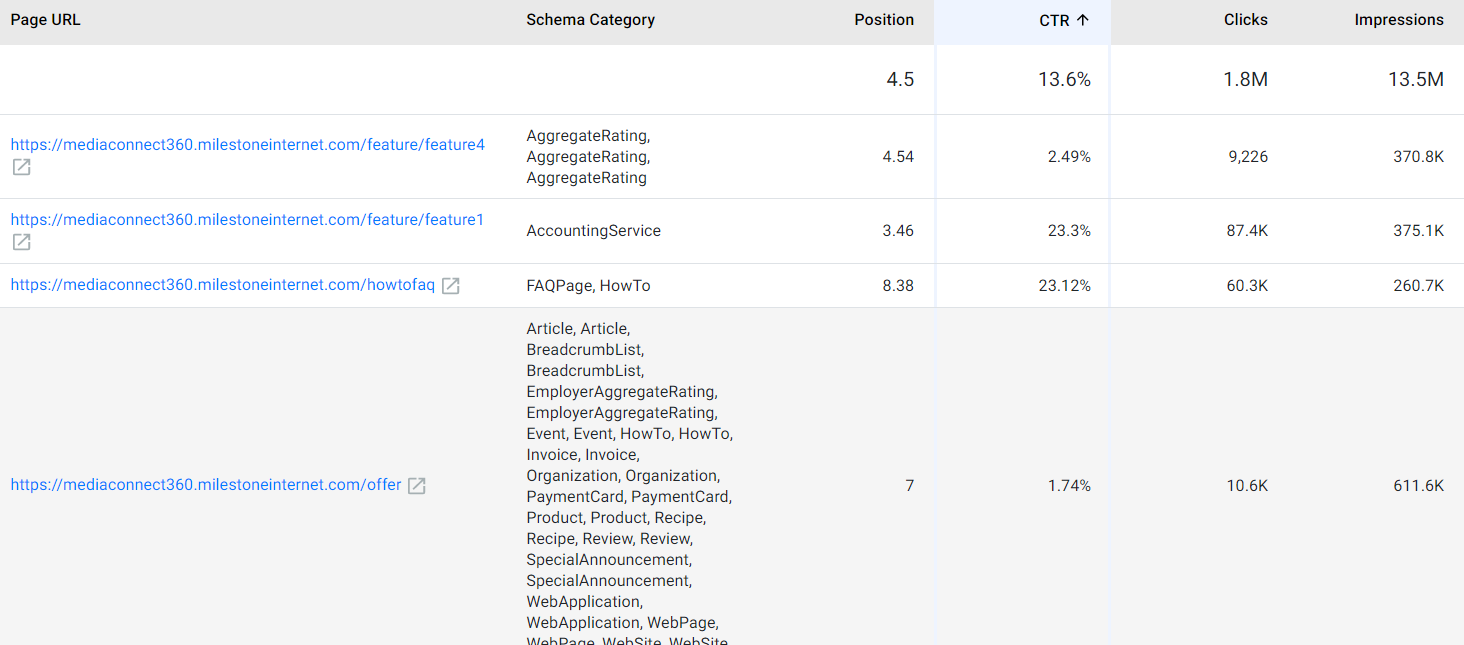1464x645 pixels.
Task: Open the offer page link
Action: coord(206,485)
